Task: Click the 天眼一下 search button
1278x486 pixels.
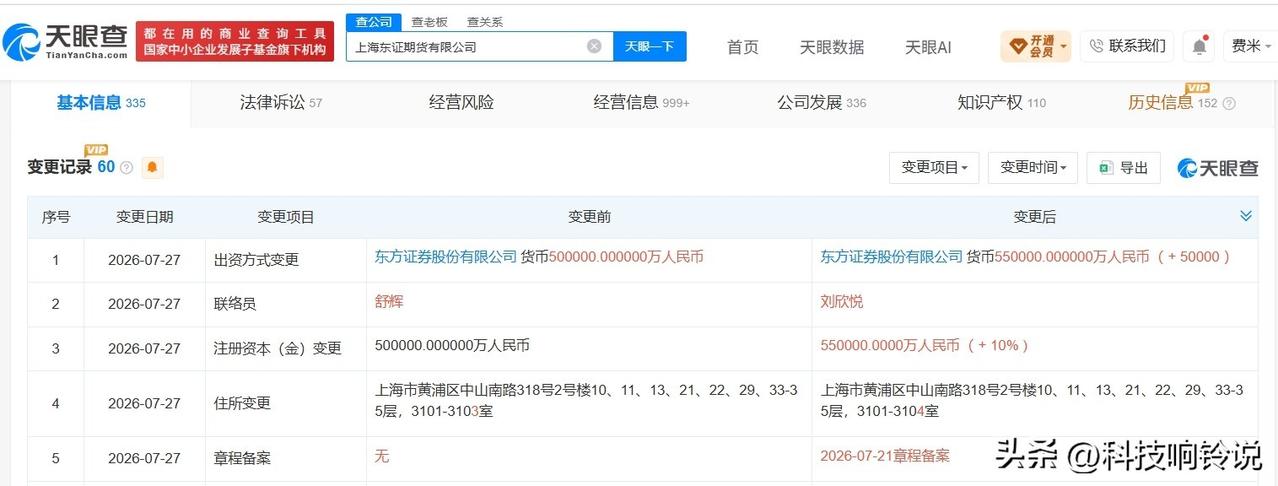Action: pyautogui.click(x=650, y=46)
